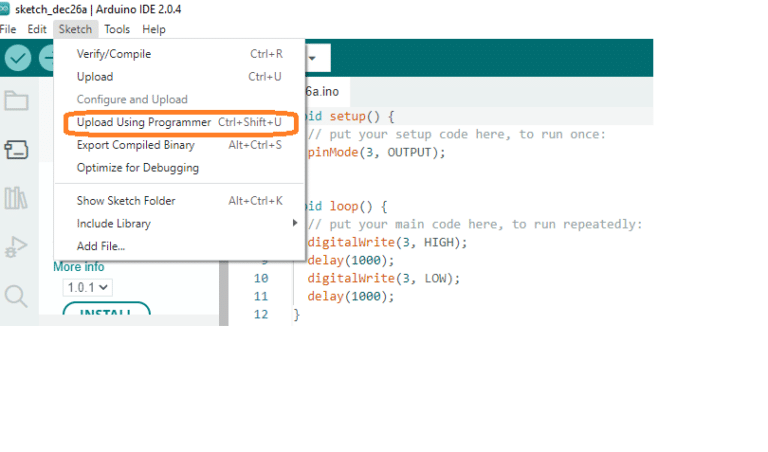The width and height of the screenshot is (768, 452).
Task: Expand the Include Library submenu
Action: (179, 224)
